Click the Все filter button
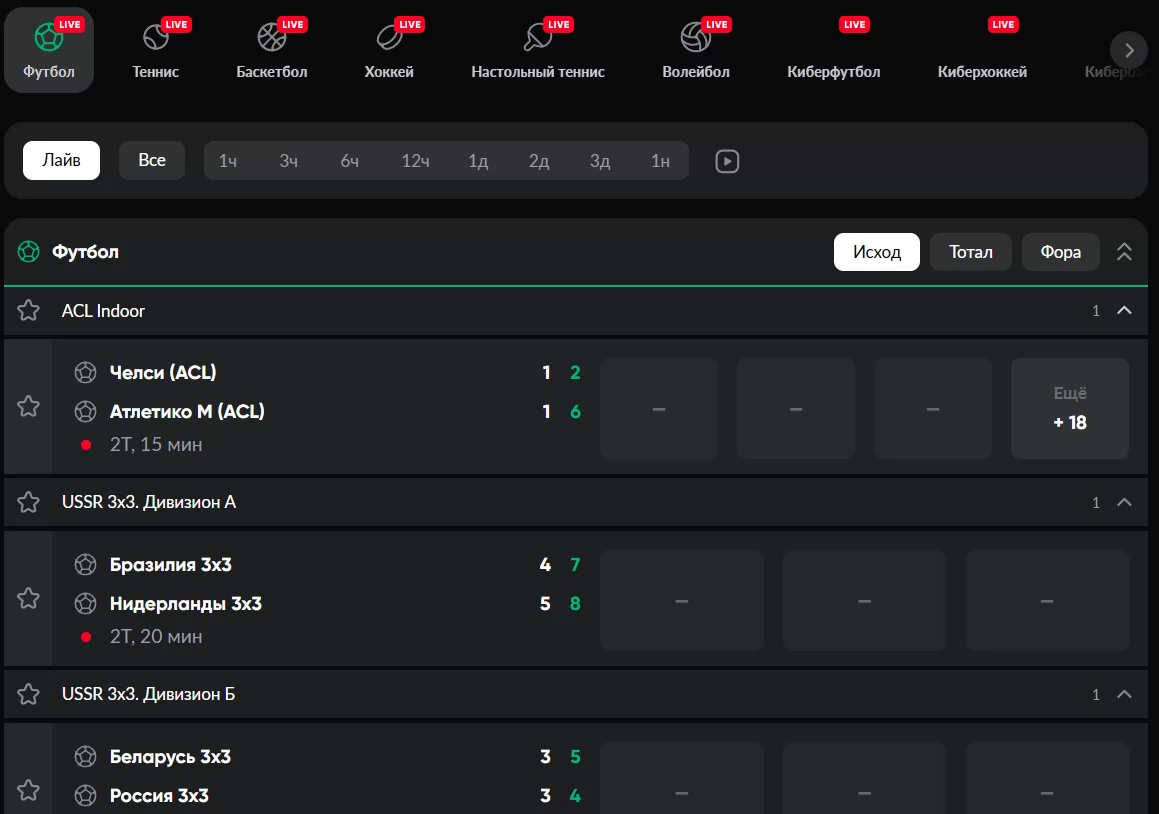 click(x=152, y=161)
